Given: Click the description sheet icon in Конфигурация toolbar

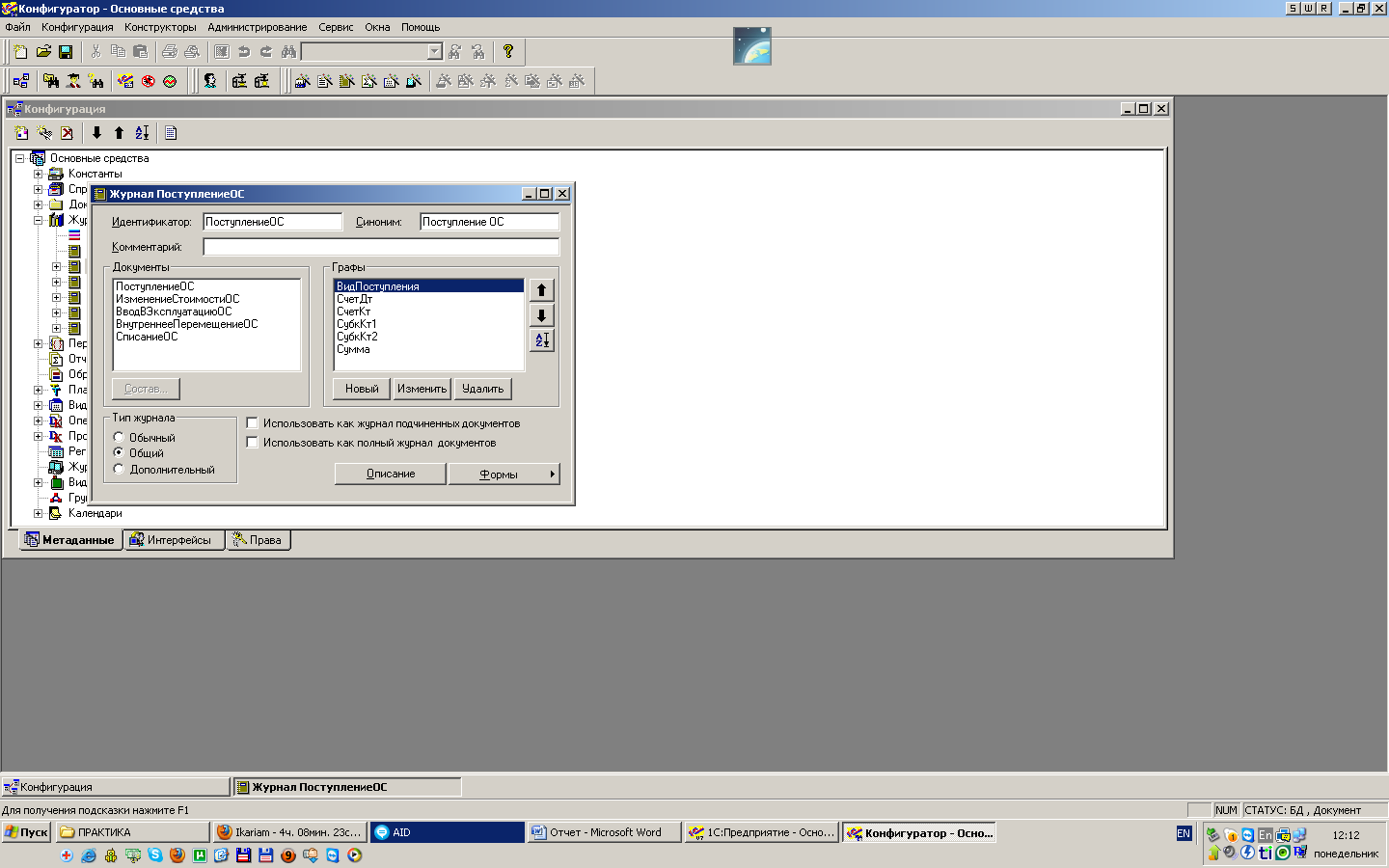Looking at the screenshot, I should [171, 133].
